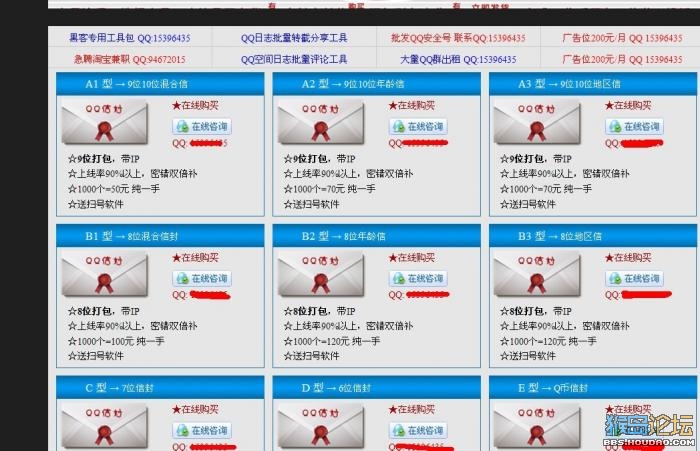Click ☆9位打包，带IP in A1 card
Image resolution: width=700 pixels, height=451 pixels.
click(x=104, y=159)
